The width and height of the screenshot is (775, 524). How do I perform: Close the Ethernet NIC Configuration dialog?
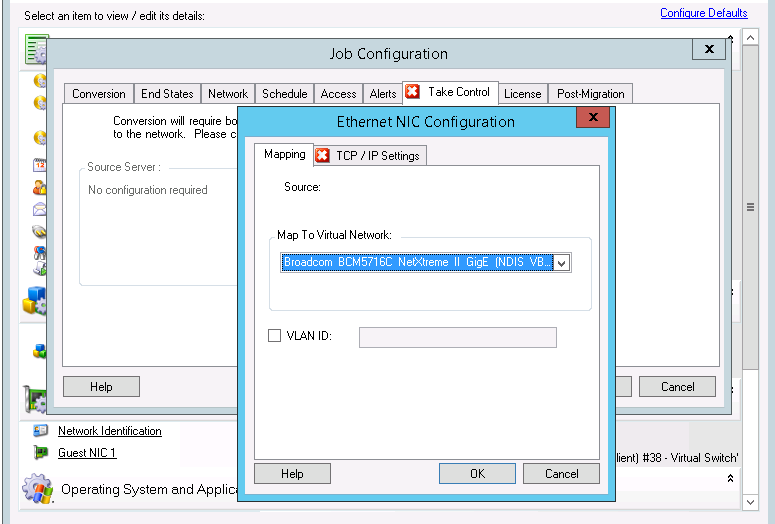593,117
